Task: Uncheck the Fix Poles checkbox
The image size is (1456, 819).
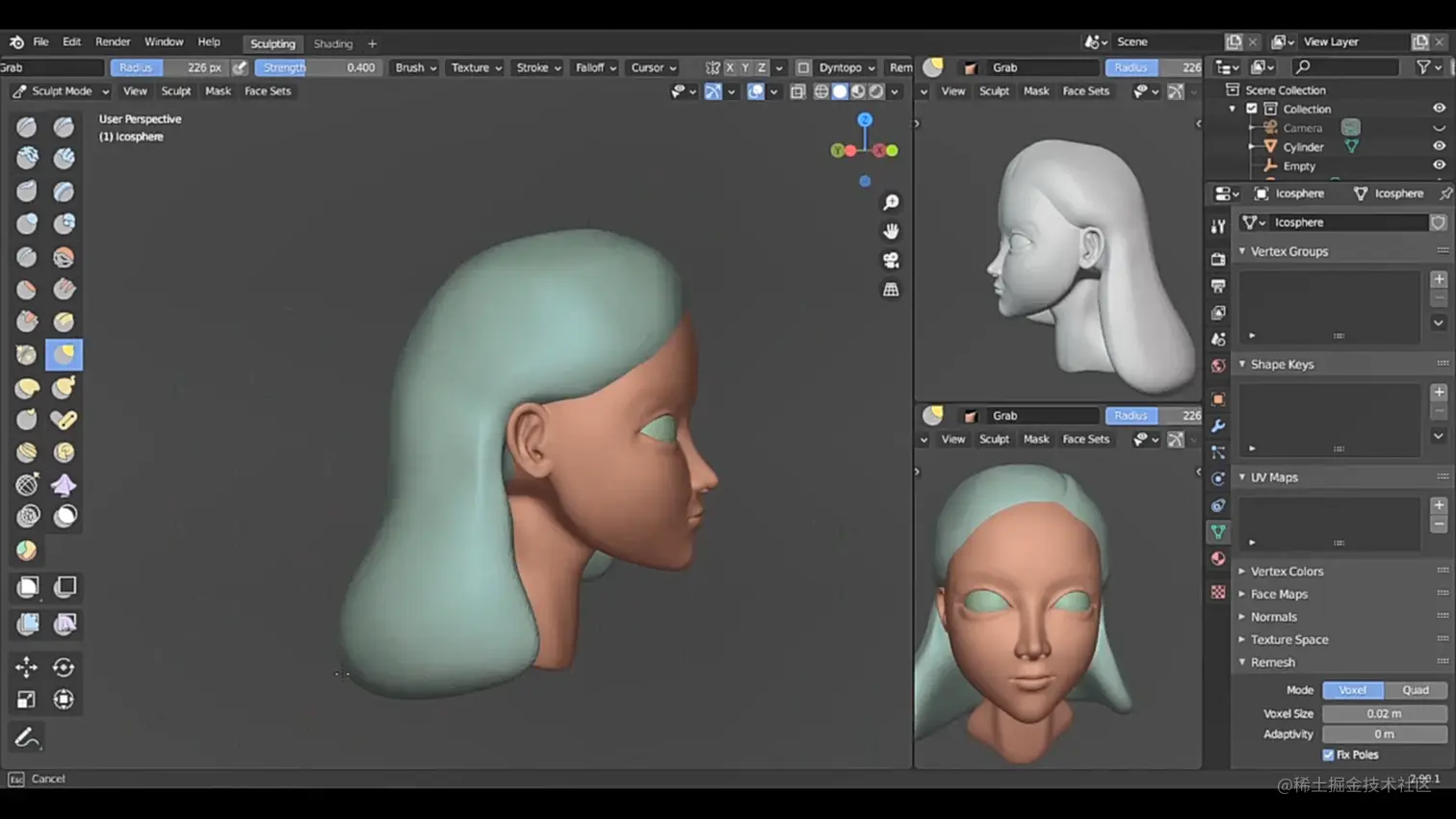Action: [x=1327, y=755]
